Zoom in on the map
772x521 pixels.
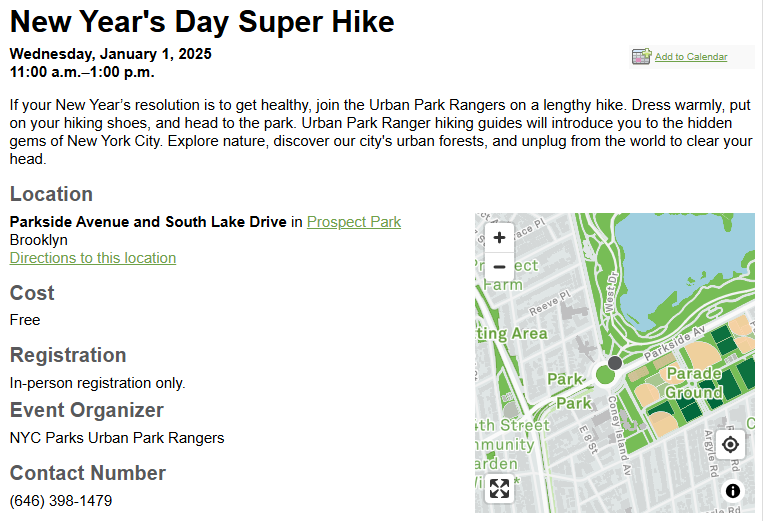pos(499,237)
